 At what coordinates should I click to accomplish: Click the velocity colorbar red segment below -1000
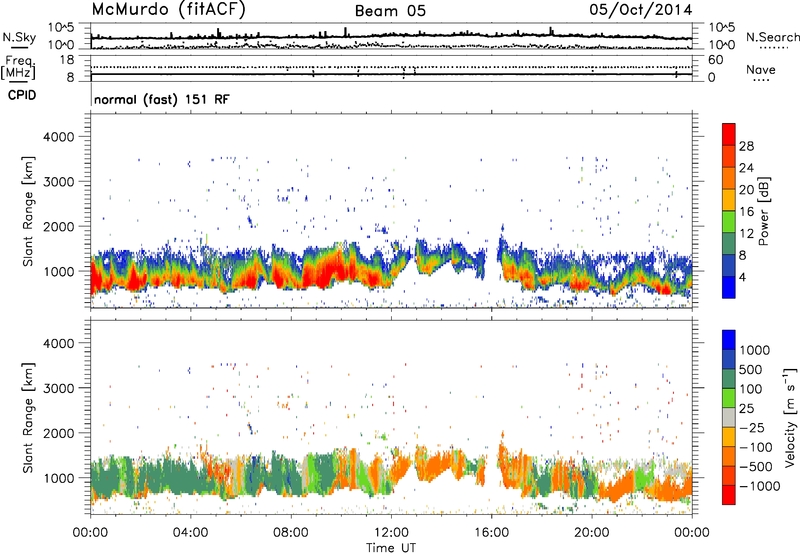pos(729,495)
